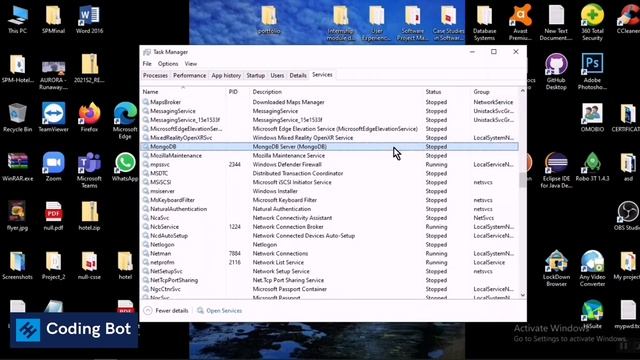Open the Options menu
The image size is (640, 360).
point(168,64)
